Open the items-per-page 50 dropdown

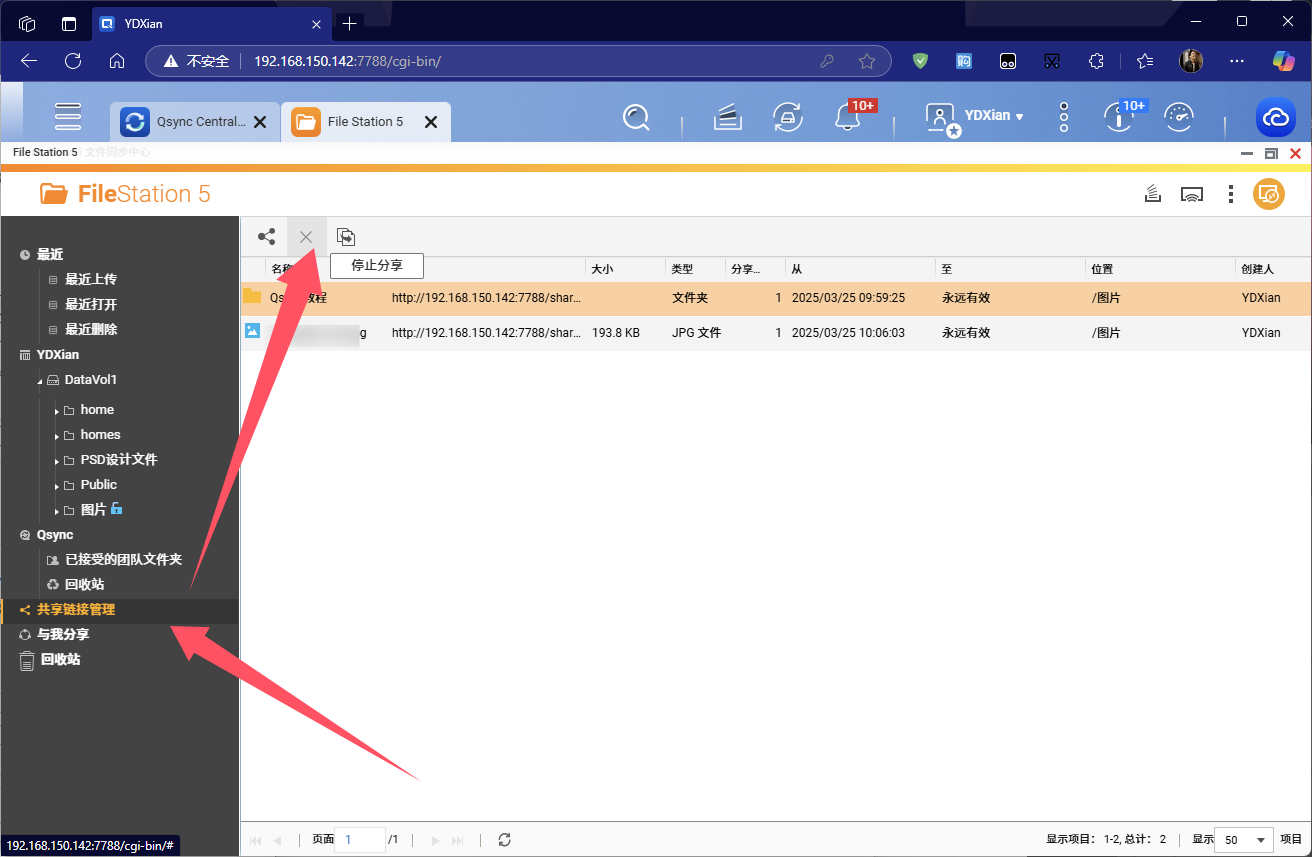1244,840
